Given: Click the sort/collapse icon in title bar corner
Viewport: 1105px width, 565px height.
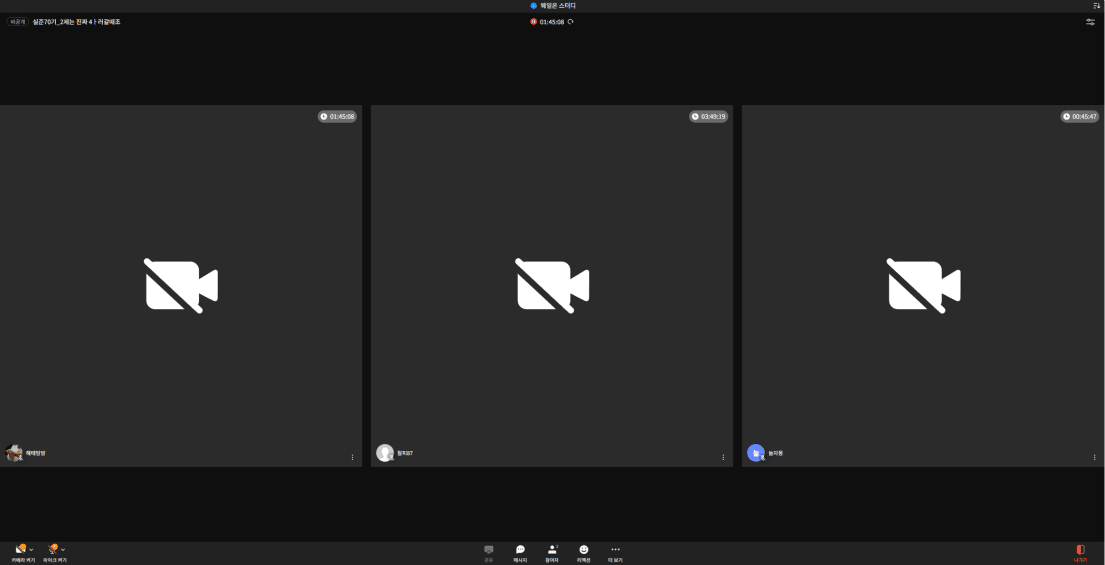Looking at the screenshot, I should point(1097,6).
